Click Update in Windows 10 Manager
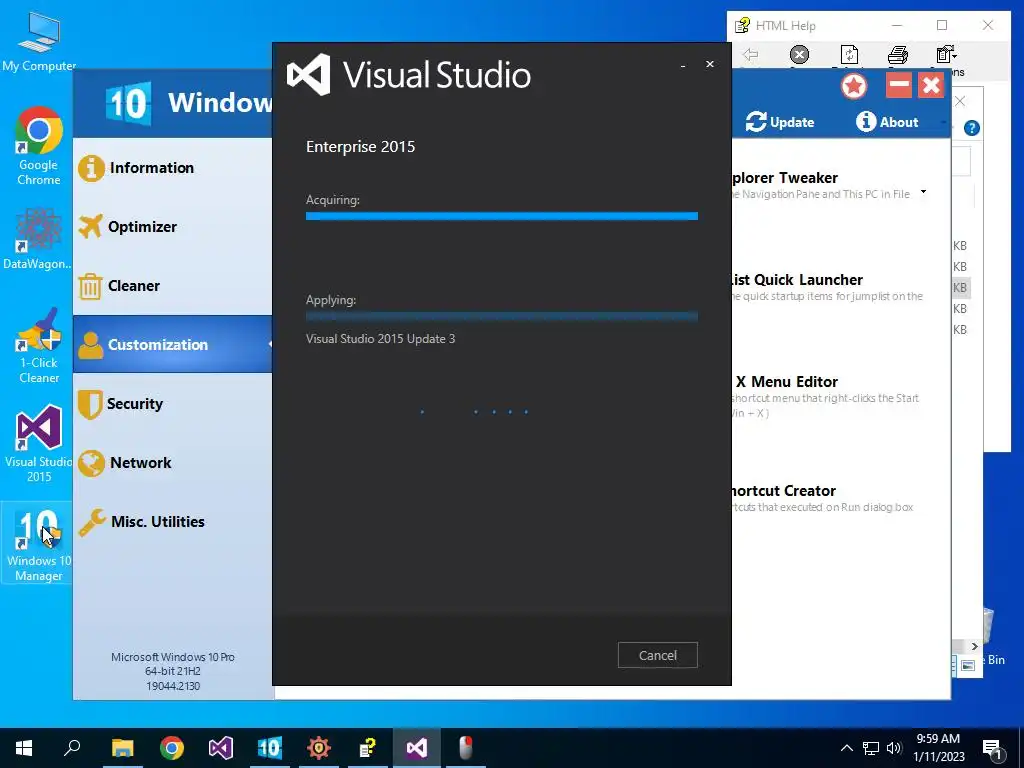Image resolution: width=1024 pixels, height=768 pixels. 780,121
